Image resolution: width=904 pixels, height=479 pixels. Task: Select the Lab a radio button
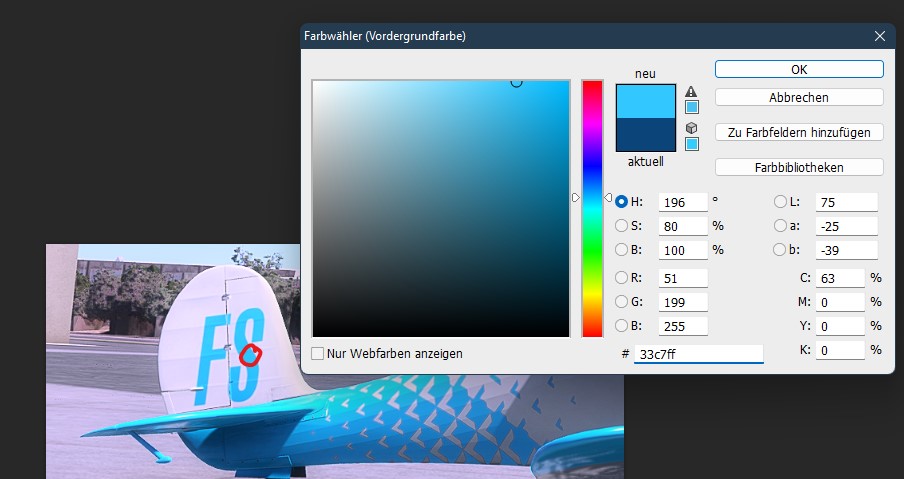780,225
